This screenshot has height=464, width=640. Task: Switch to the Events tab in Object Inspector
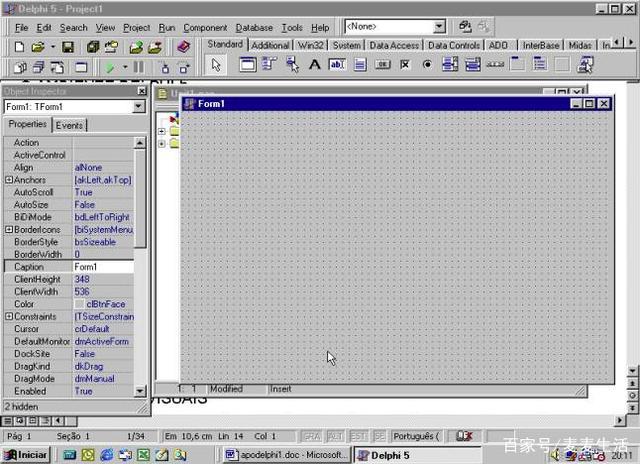pos(69,125)
